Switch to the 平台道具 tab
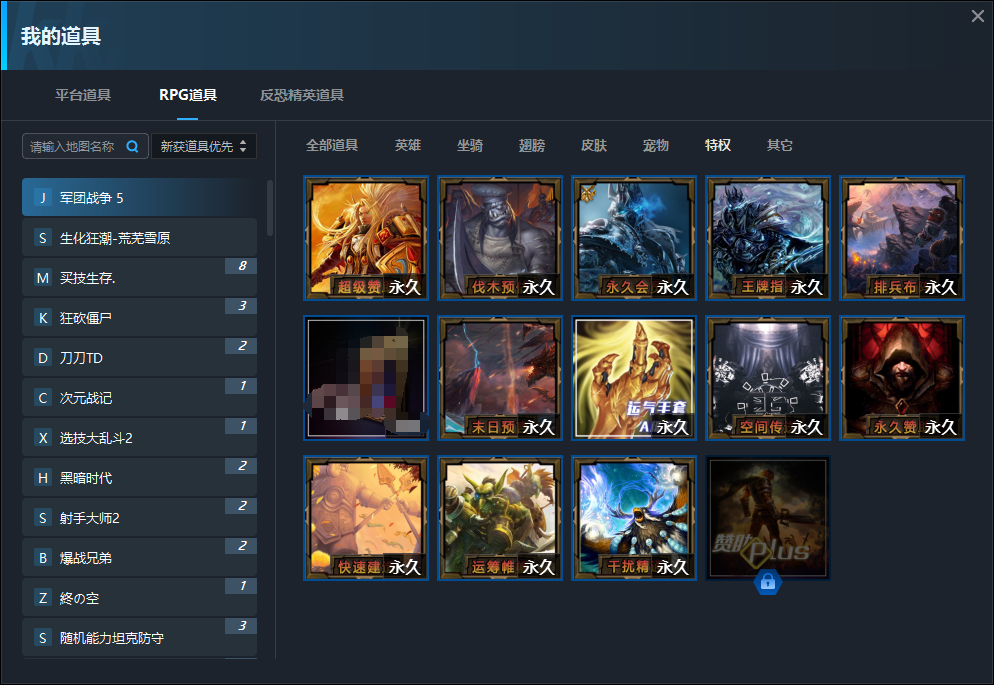Image resolution: width=994 pixels, height=685 pixels. click(83, 95)
